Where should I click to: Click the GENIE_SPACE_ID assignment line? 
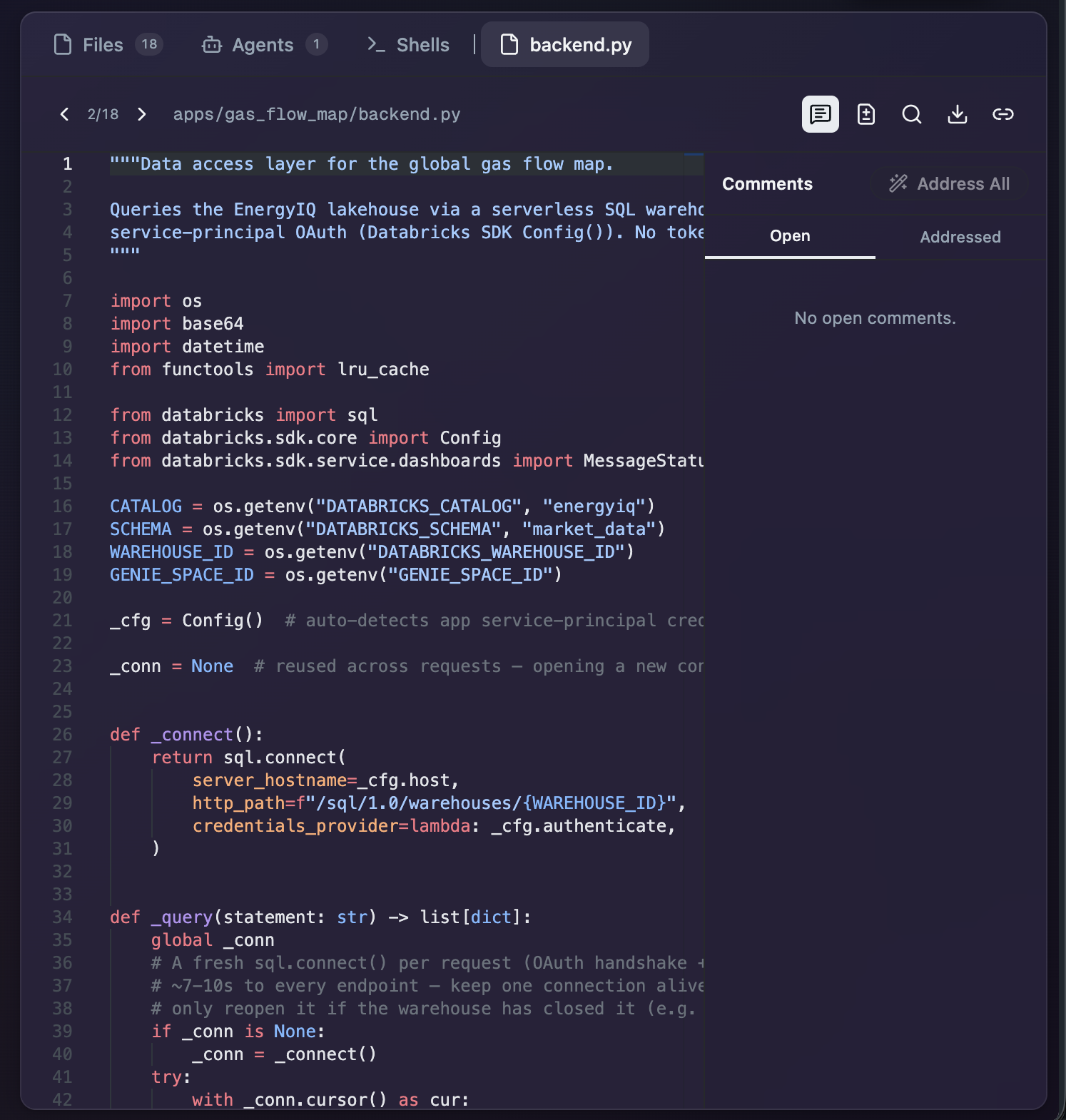336,575
